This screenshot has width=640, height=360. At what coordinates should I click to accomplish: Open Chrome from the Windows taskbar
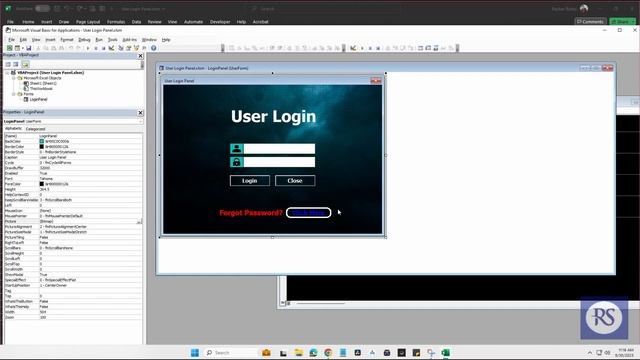click(328, 353)
